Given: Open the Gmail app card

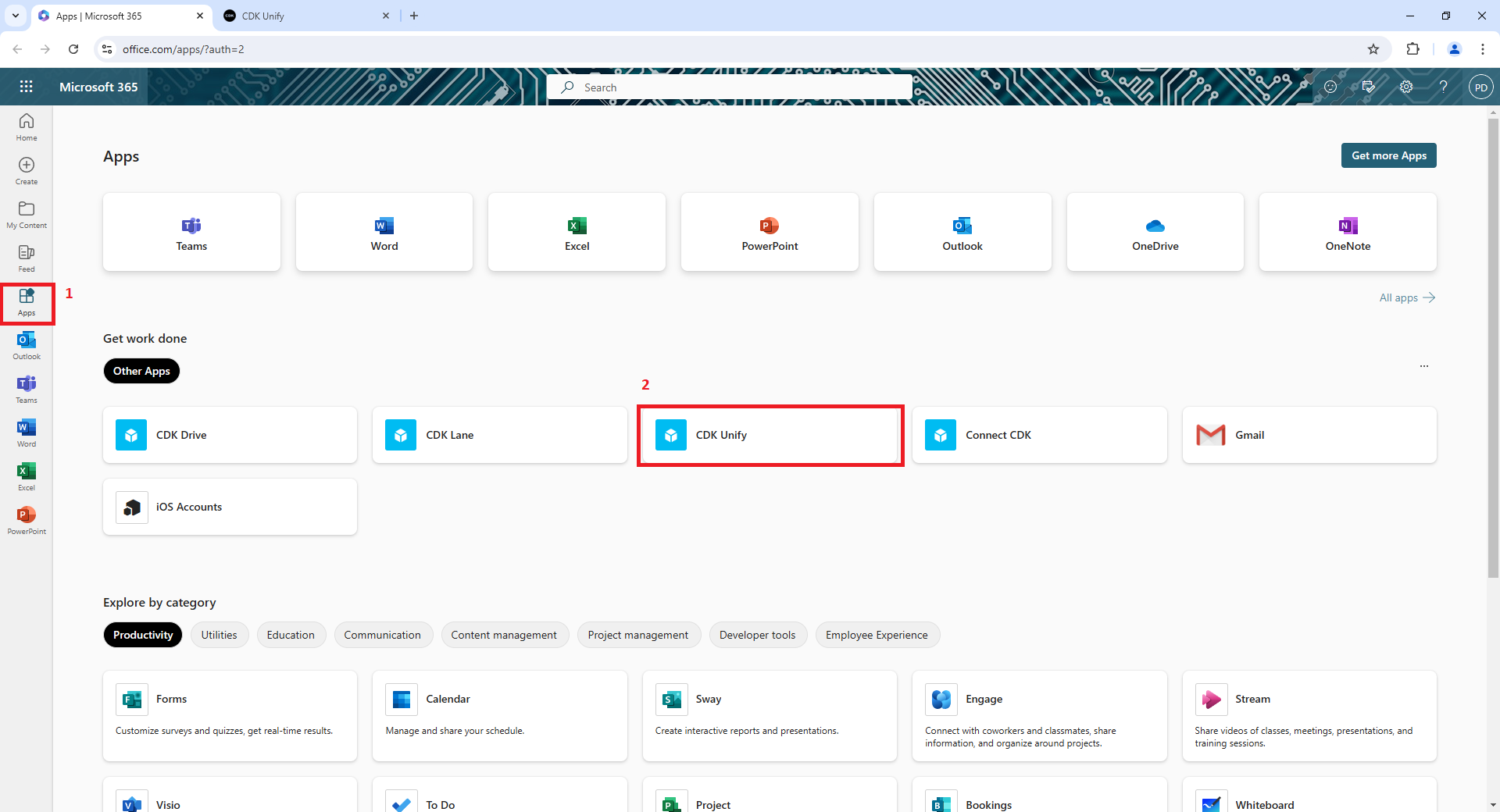Looking at the screenshot, I should (x=1309, y=435).
